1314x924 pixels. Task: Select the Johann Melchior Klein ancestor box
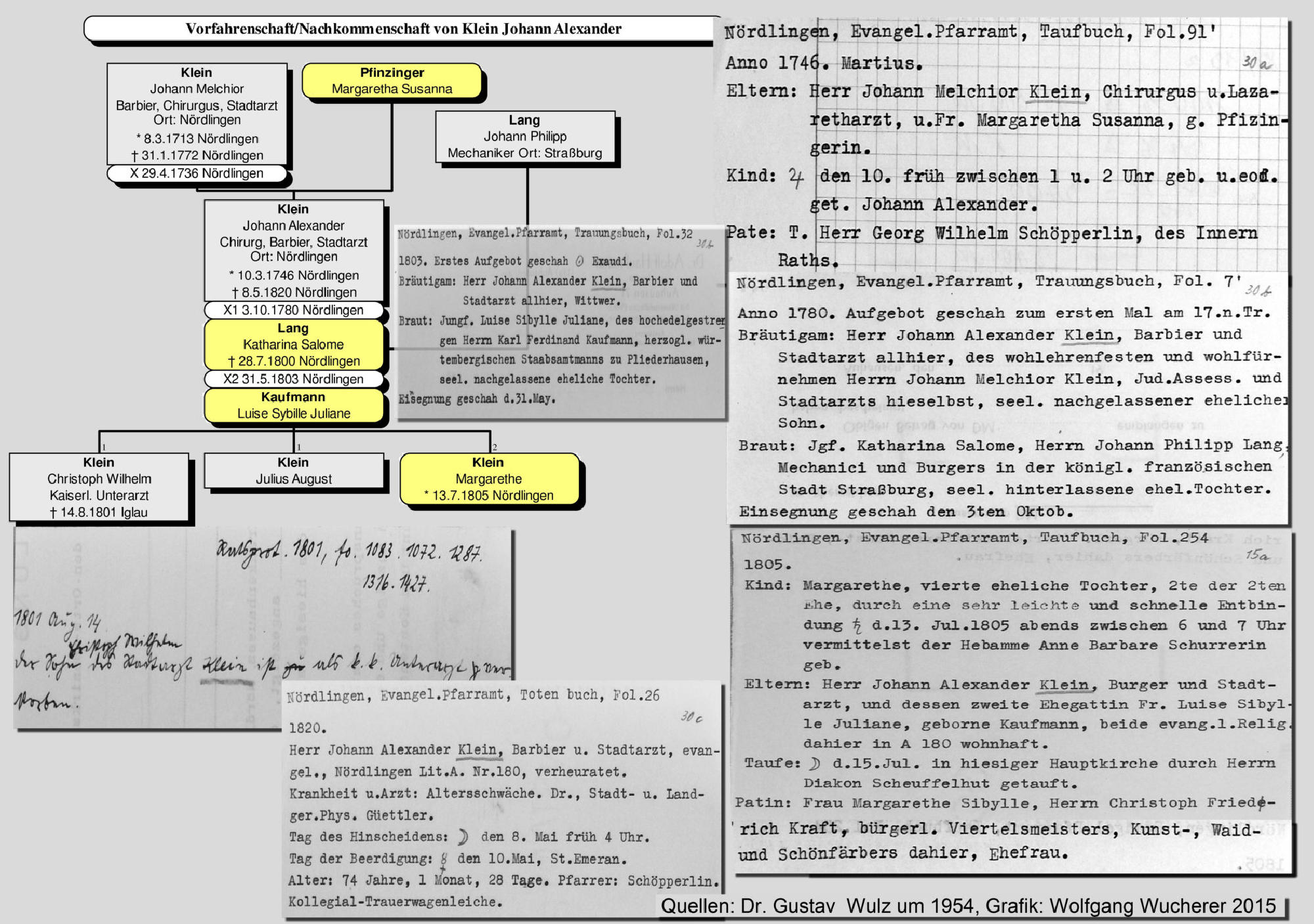click(196, 113)
